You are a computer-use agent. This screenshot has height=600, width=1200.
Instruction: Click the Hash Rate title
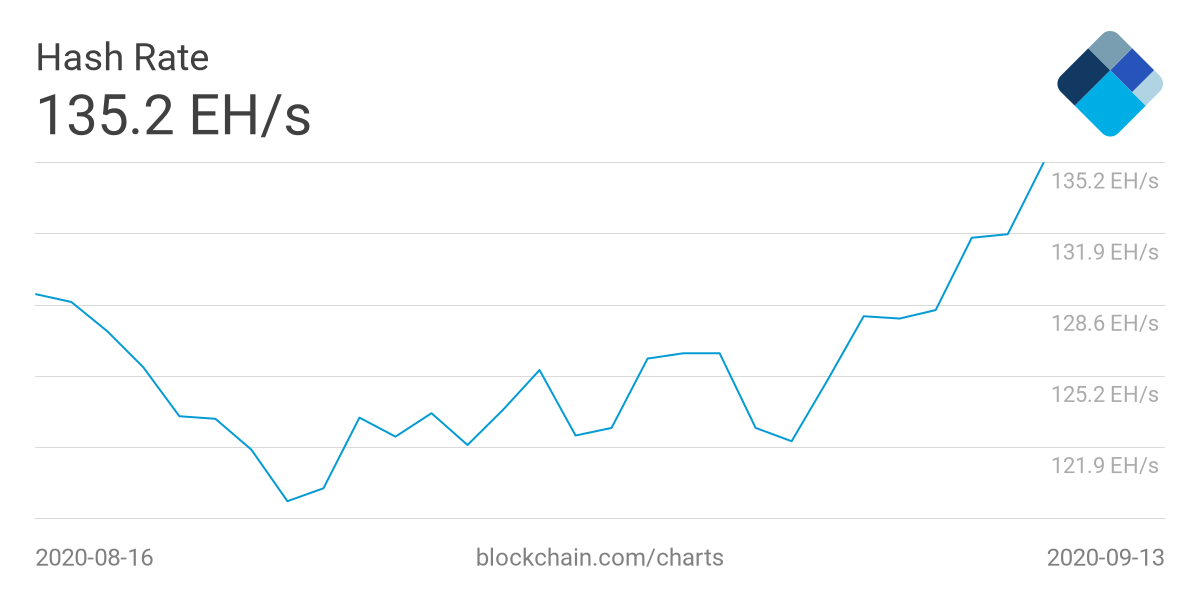(x=122, y=57)
